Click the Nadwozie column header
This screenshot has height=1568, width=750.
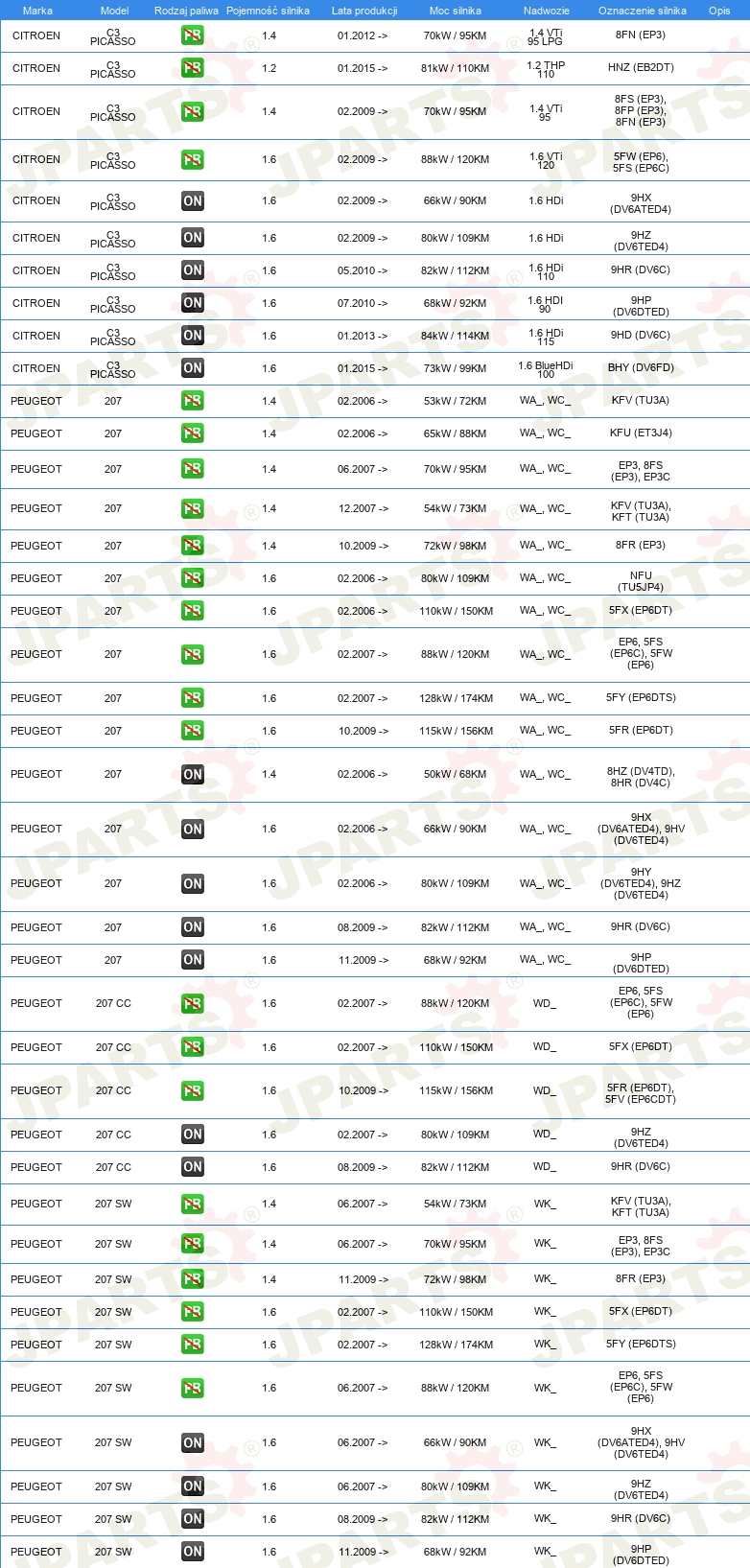tap(547, 11)
